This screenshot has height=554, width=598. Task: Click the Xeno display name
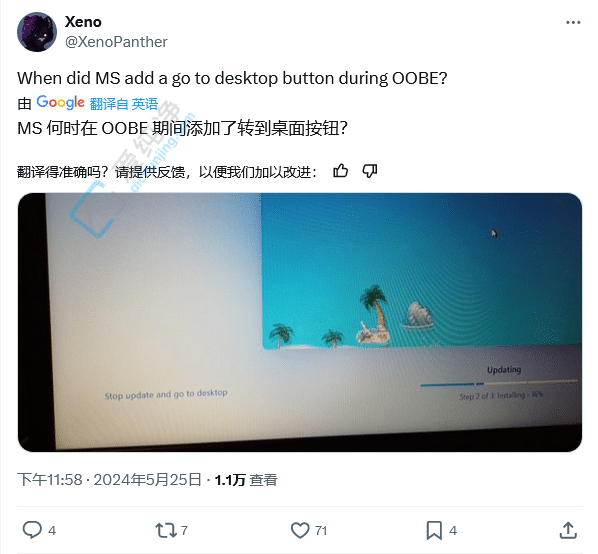(x=83, y=22)
